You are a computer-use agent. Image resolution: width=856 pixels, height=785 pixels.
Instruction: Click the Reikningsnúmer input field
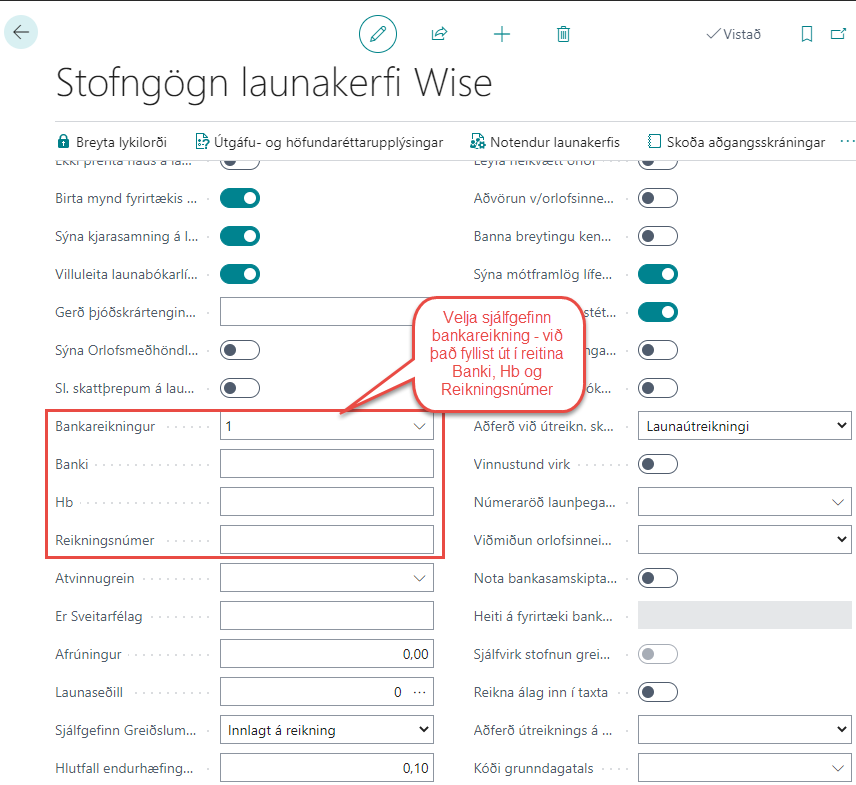pyautogui.click(x=326, y=540)
